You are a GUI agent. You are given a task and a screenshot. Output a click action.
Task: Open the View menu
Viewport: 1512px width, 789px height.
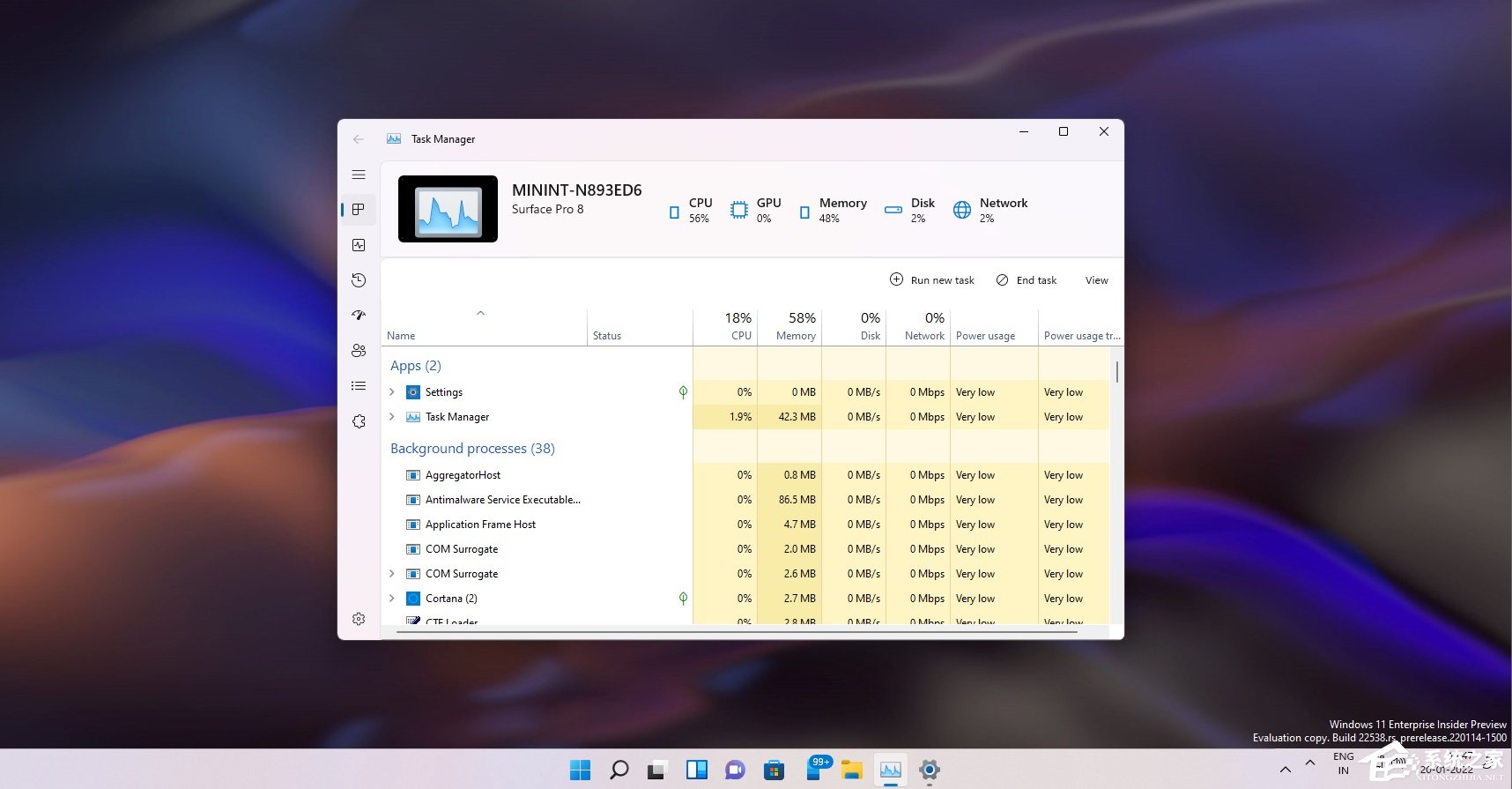click(x=1097, y=280)
